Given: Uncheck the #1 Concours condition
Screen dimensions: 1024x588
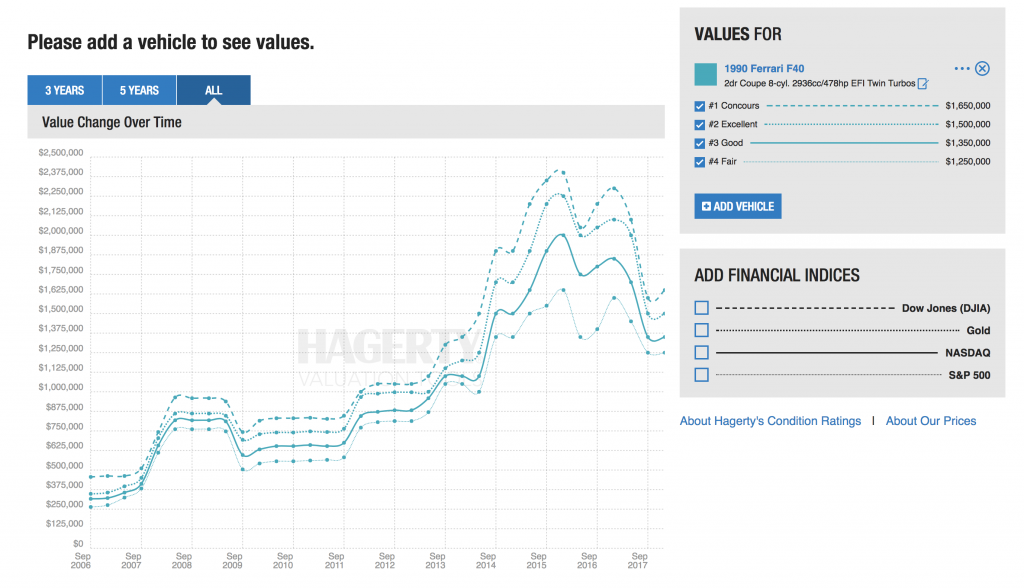Looking at the screenshot, I should 699,106.
